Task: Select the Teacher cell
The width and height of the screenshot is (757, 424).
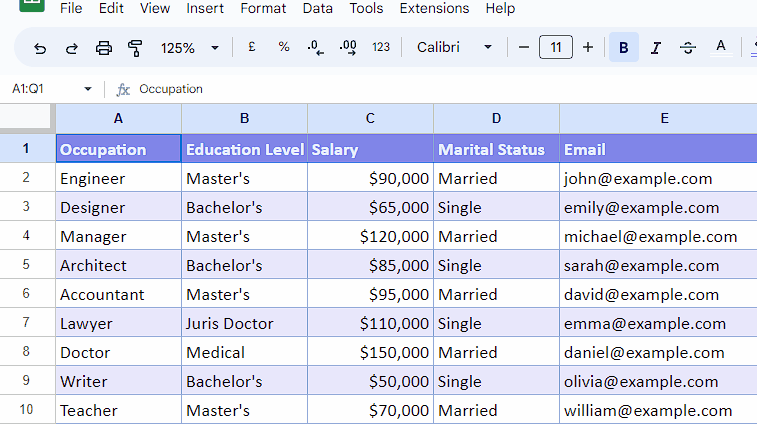Action: (118, 410)
